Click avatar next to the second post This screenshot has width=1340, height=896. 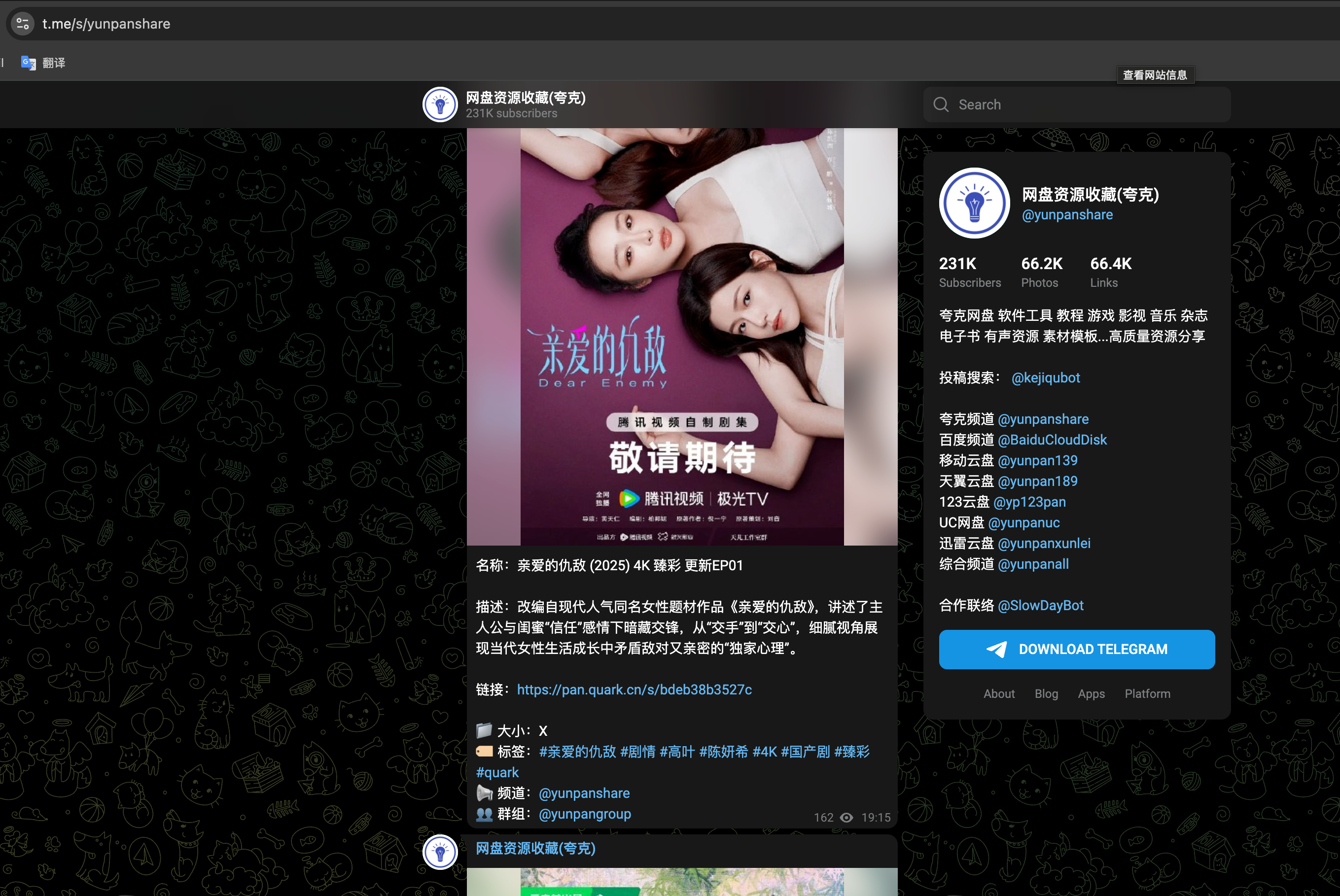coord(440,852)
